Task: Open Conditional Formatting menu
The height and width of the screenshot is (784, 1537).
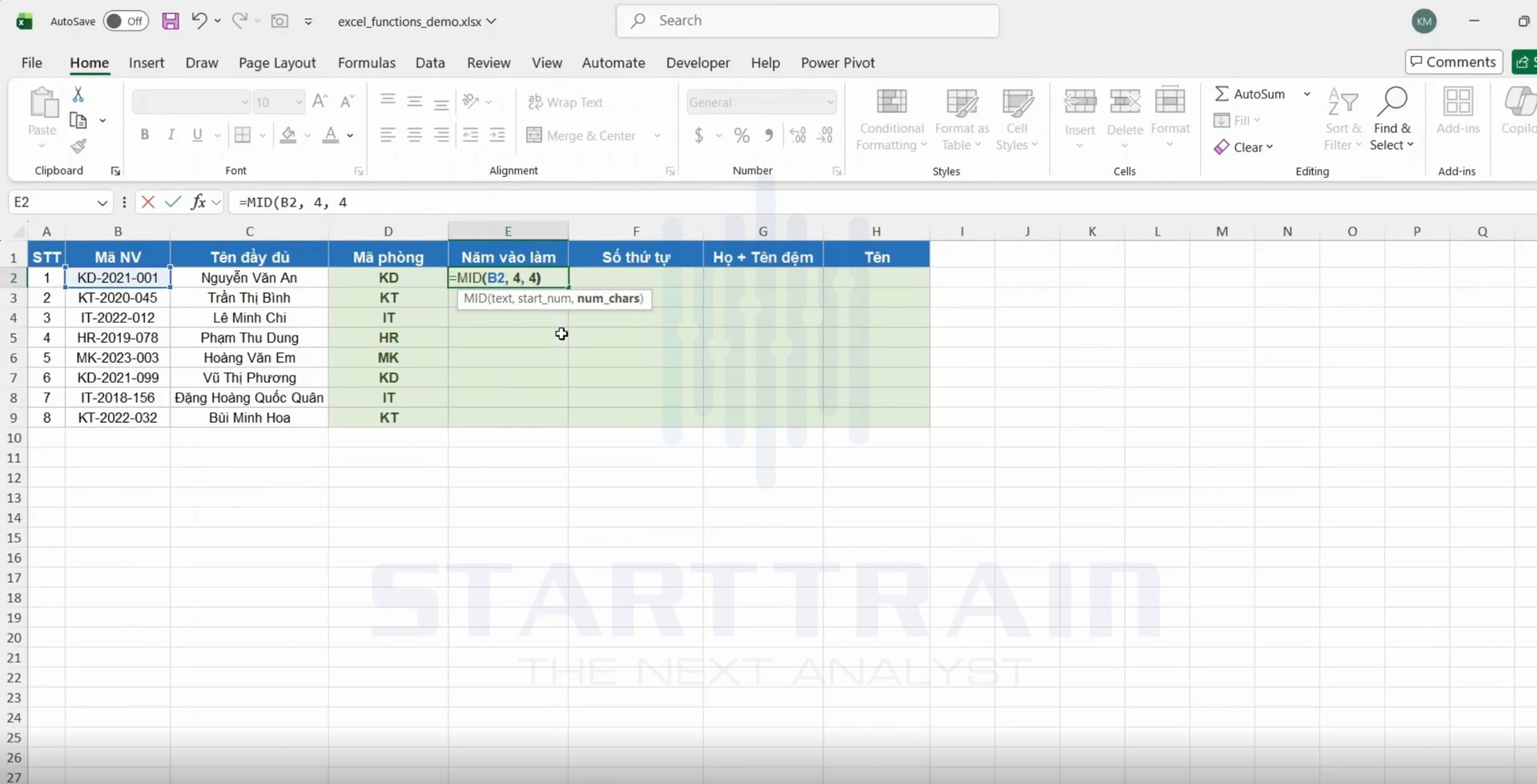Action: tap(891, 119)
